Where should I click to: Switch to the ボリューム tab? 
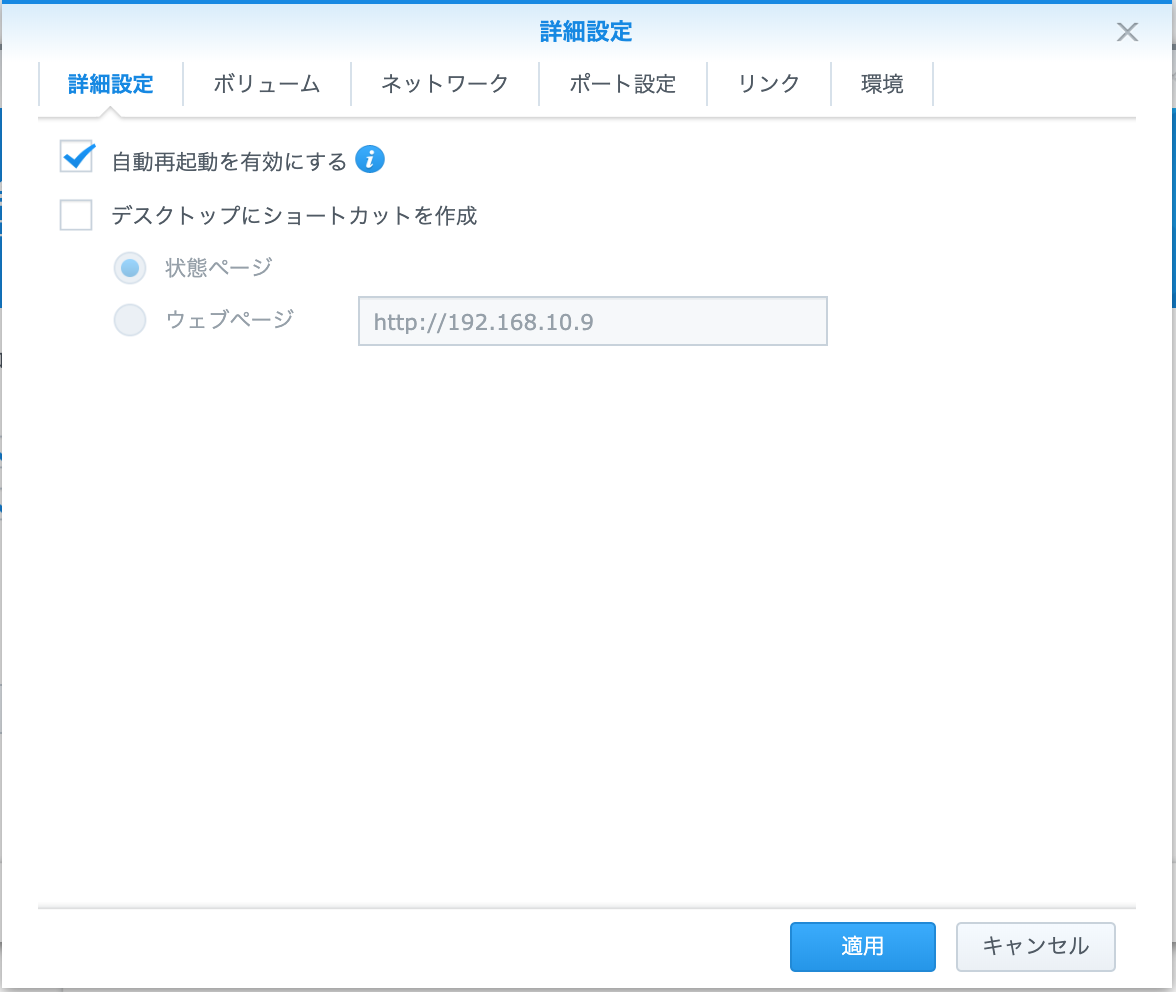click(x=266, y=84)
